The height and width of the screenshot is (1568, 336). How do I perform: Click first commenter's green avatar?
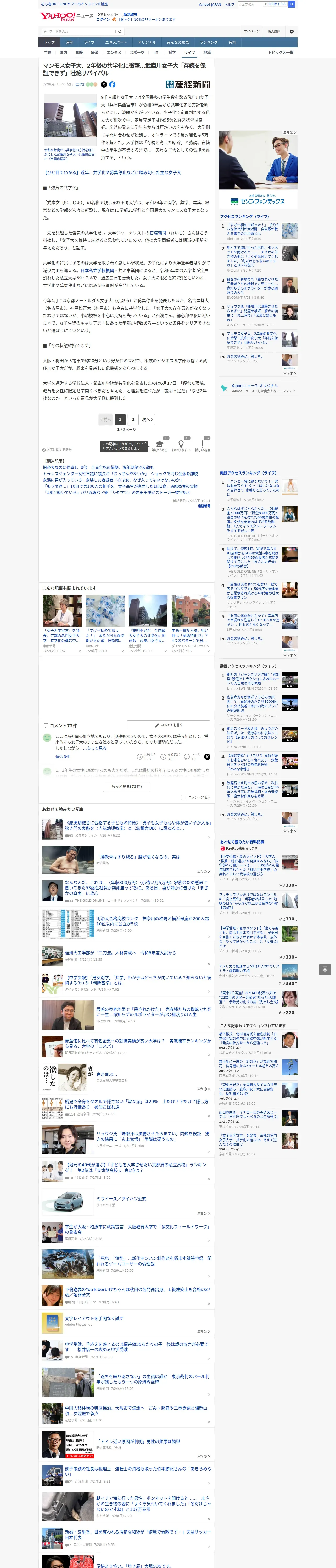[47, 737]
